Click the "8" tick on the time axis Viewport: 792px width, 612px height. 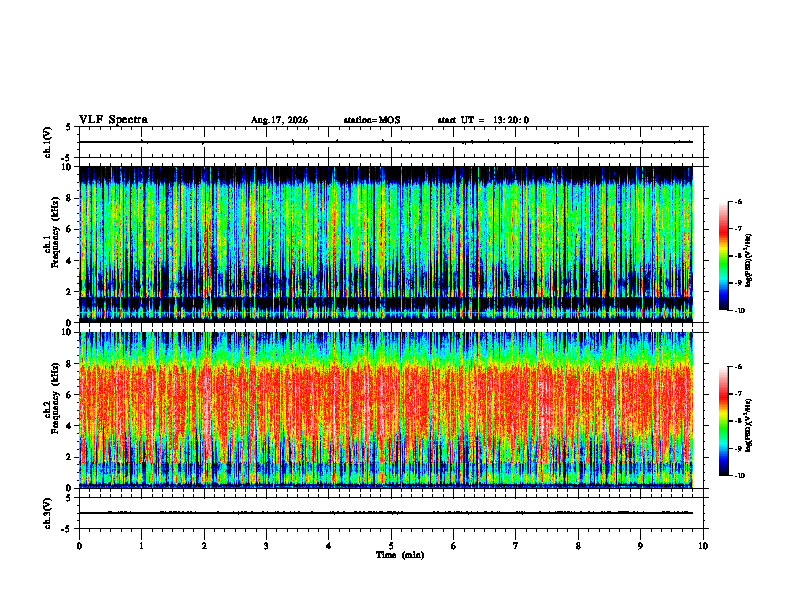click(x=578, y=546)
